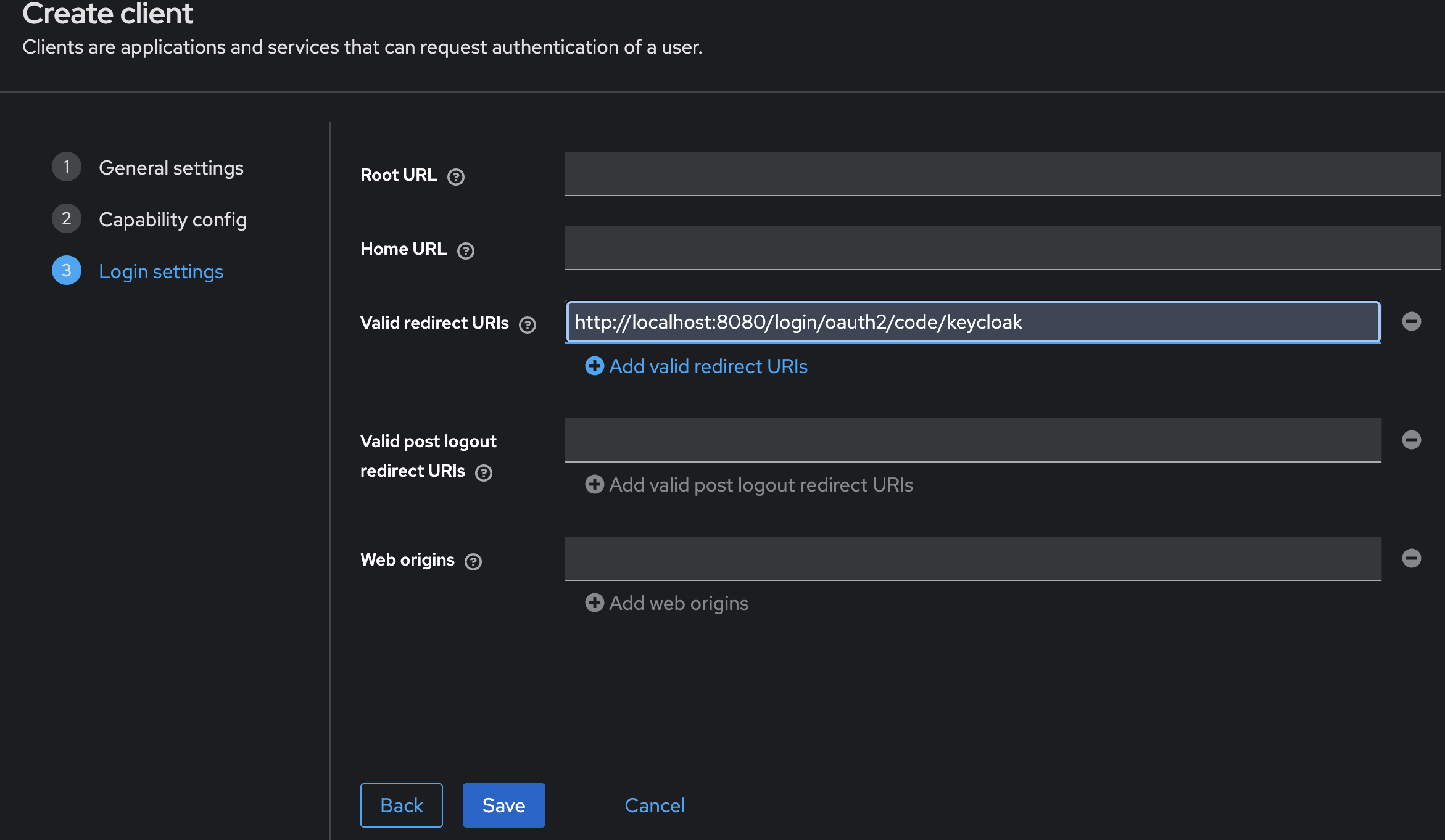This screenshot has width=1445, height=840.
Task: Remove the post logout redirect URI field
Action: (x=1411, y=440)
